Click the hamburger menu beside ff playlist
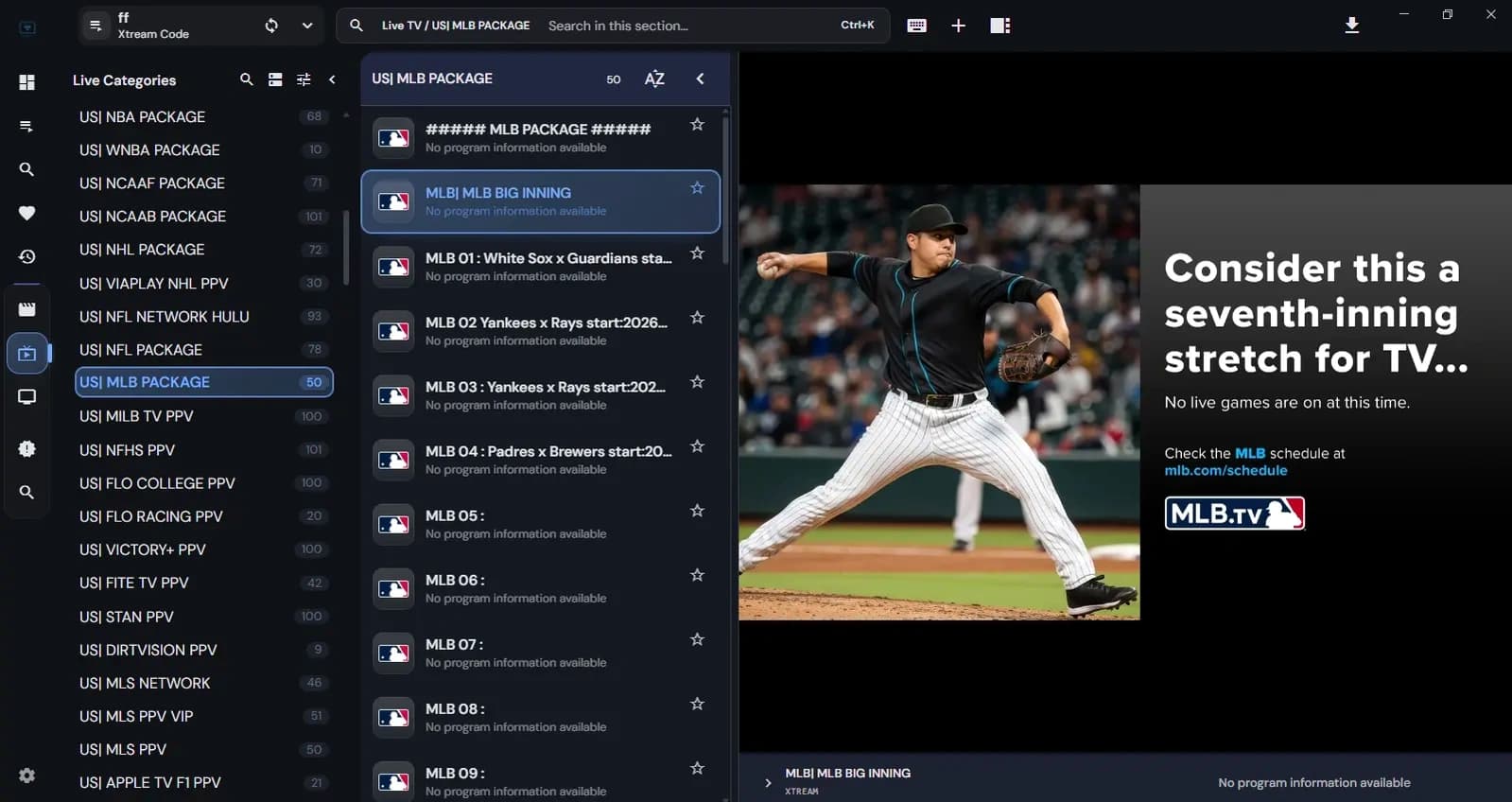 coord(96,26)
